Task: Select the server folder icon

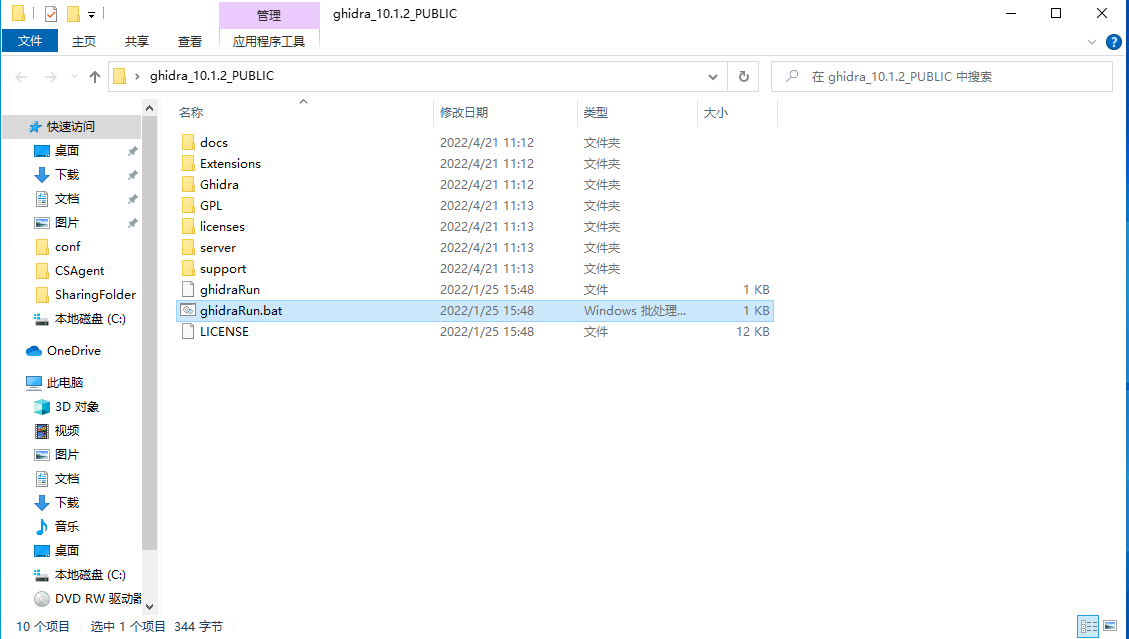Action: 188,247
